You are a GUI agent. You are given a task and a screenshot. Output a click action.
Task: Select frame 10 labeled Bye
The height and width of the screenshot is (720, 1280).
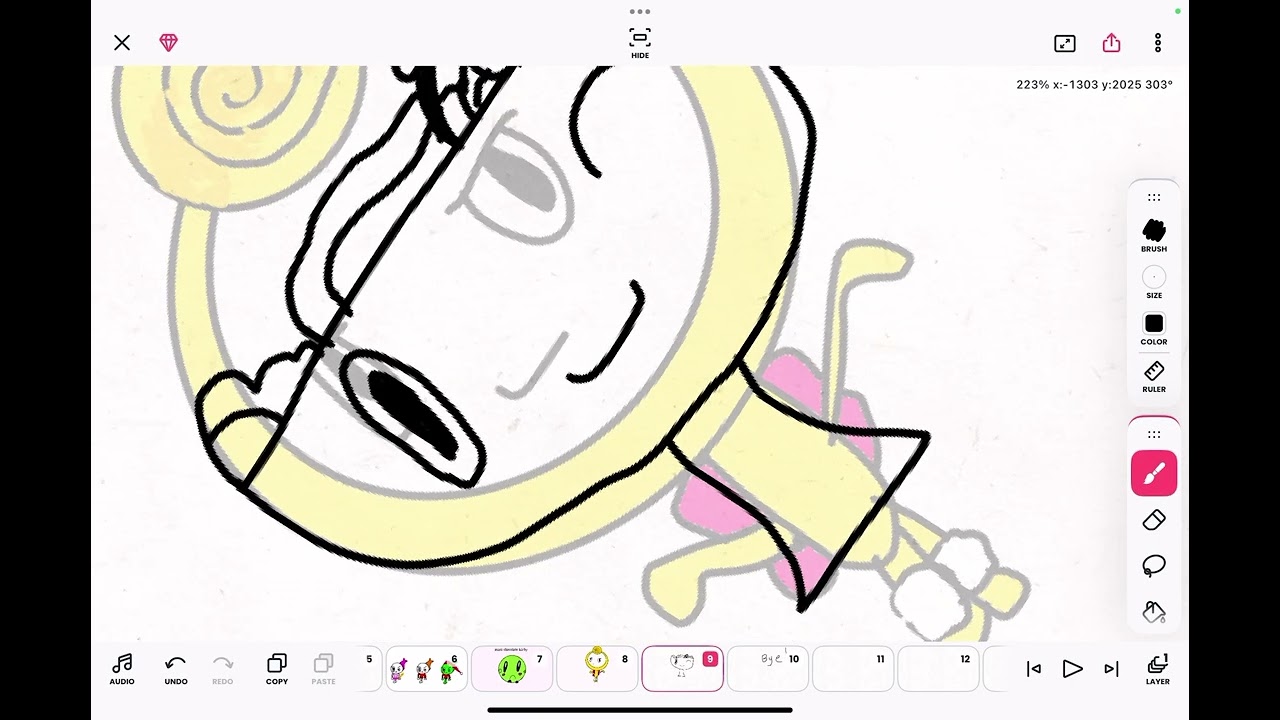pos(767,669)
